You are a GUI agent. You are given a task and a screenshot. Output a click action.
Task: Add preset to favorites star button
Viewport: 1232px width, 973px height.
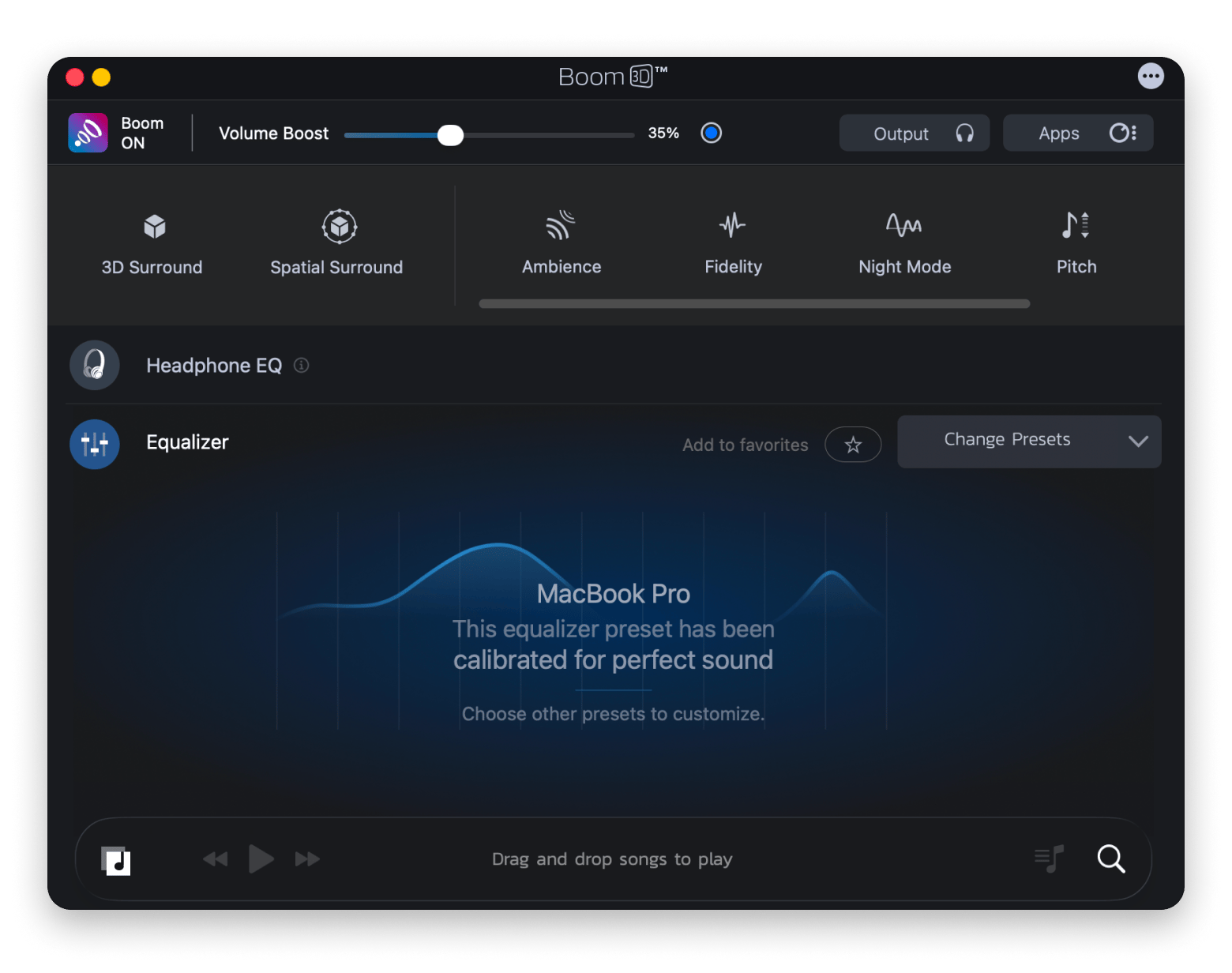pyautogui.click(x=853, y=445)
